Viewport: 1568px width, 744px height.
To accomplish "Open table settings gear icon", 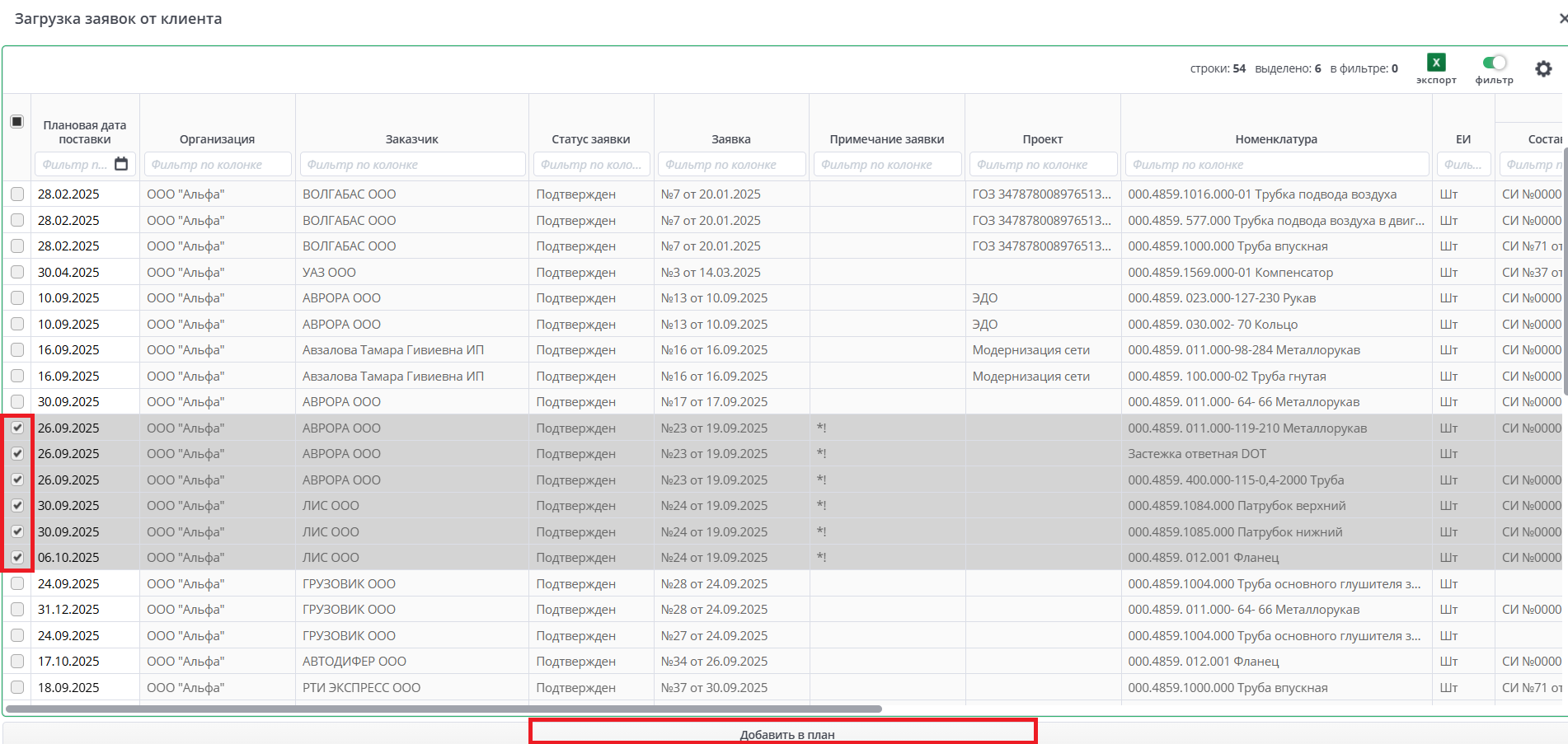I will pyautogui.click(x=1543, y=69).
